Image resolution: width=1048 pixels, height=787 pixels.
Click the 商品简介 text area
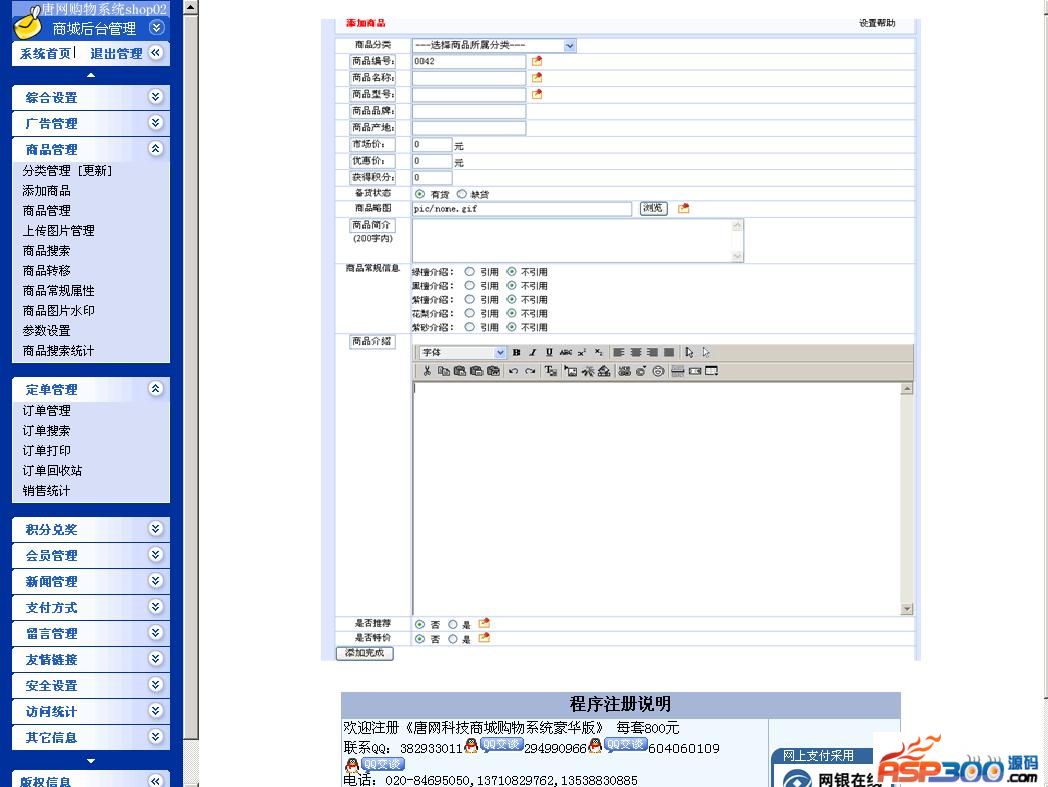pyautogui.click(x=577, y=241)
